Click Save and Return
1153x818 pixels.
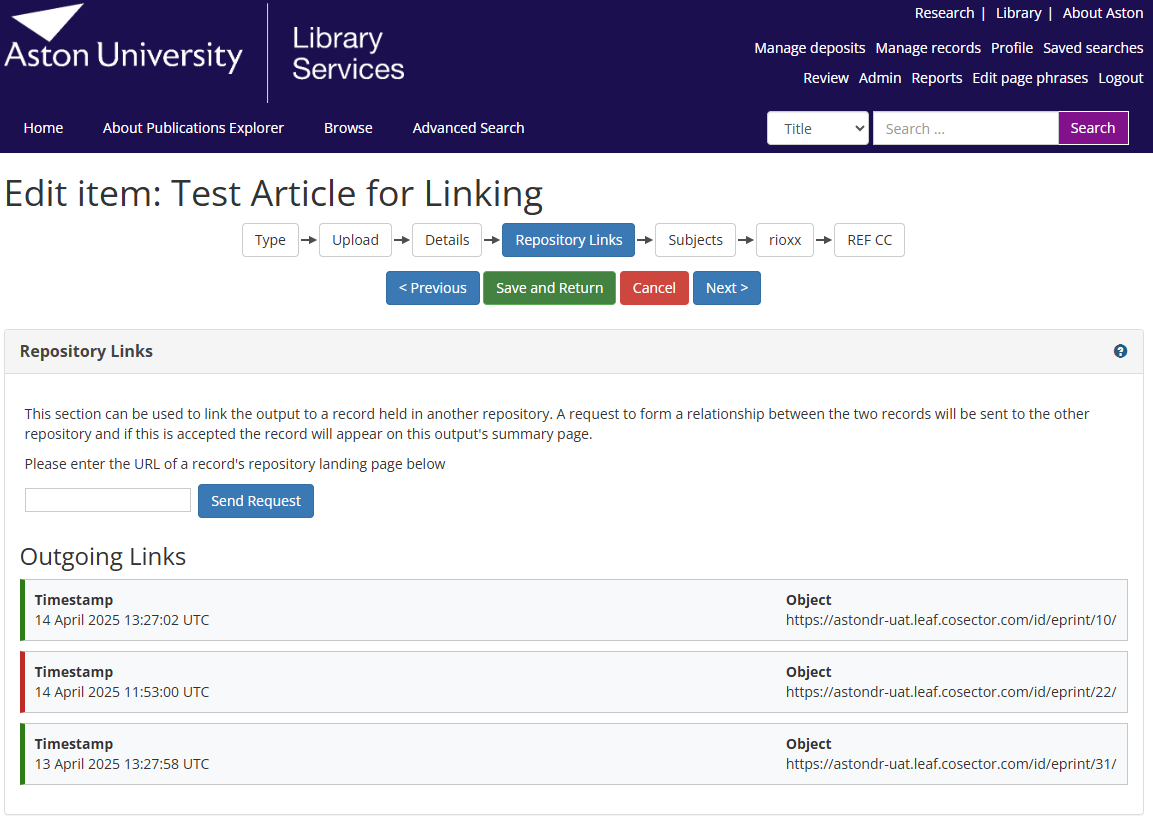[549, 288]
